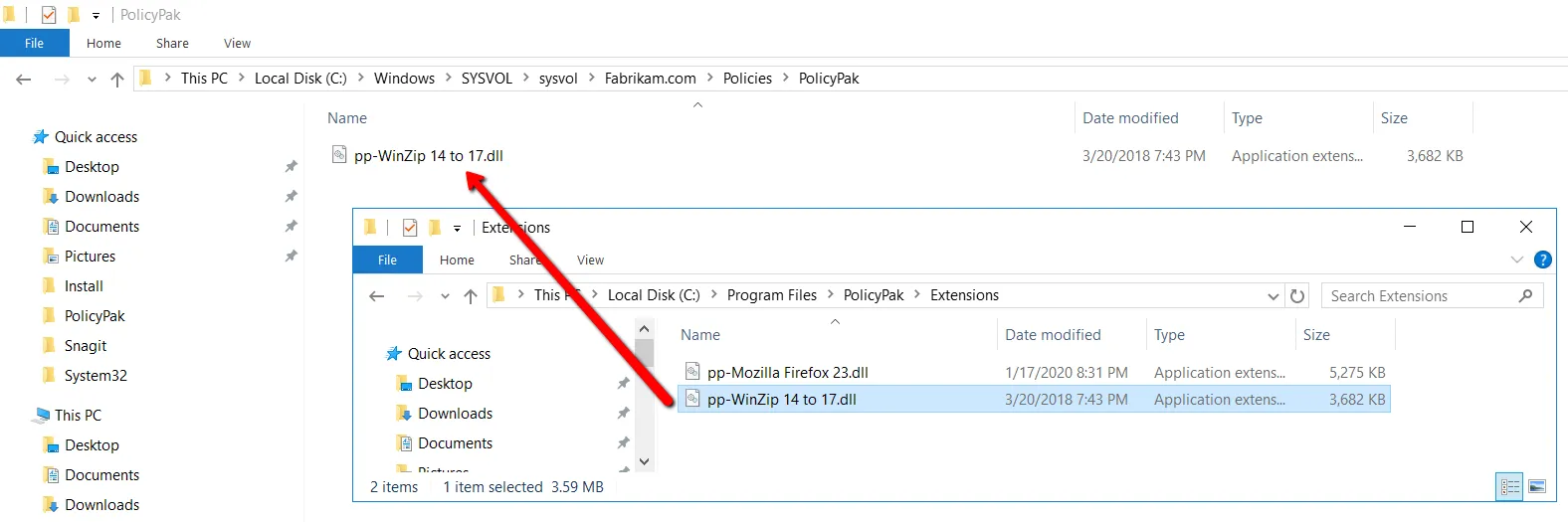Open File tab in PolicyPak window
The width and height of the screenshot is (1568, 522).
coord(35,43)
